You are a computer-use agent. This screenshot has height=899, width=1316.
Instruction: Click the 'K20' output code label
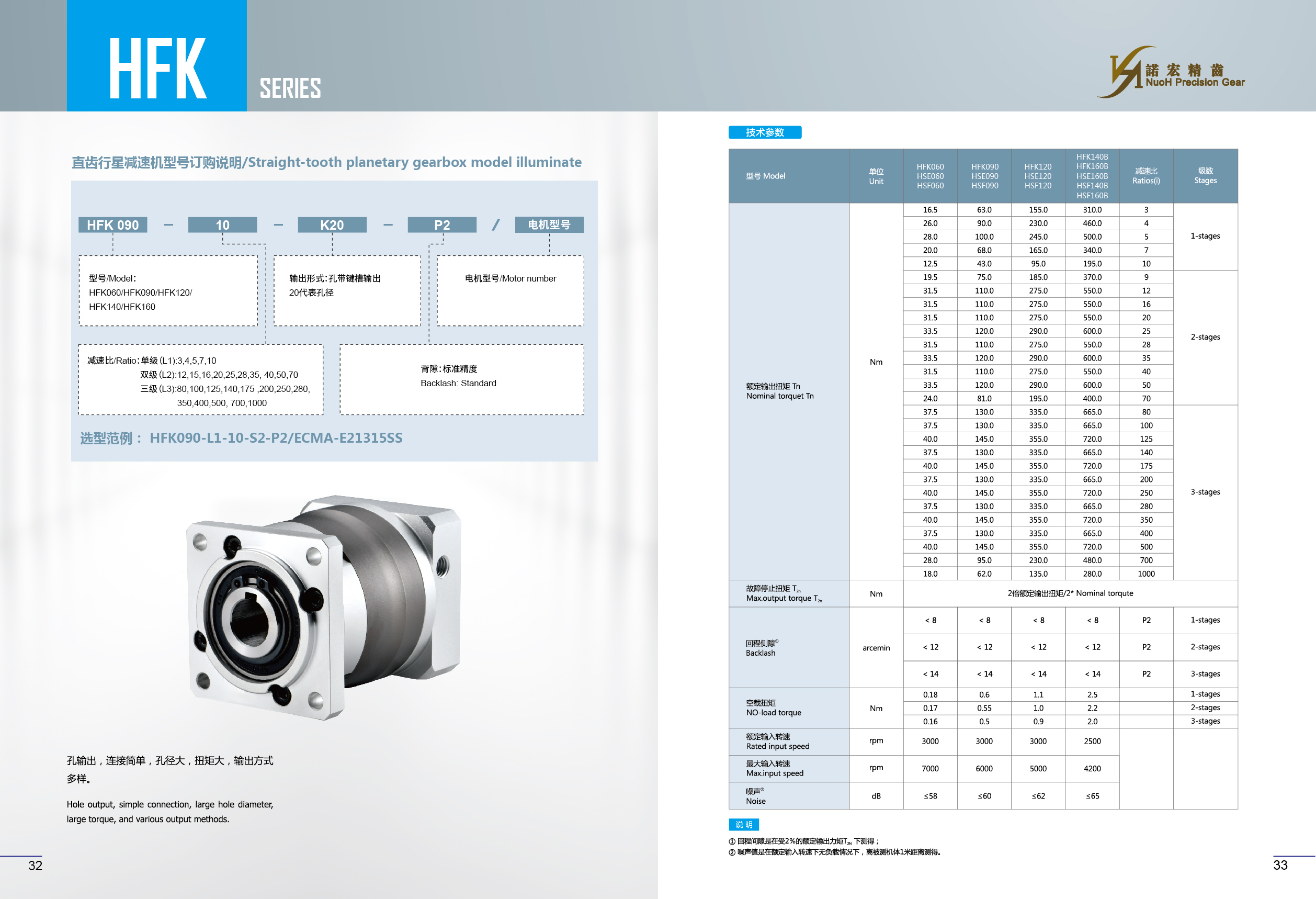point(332,225)
